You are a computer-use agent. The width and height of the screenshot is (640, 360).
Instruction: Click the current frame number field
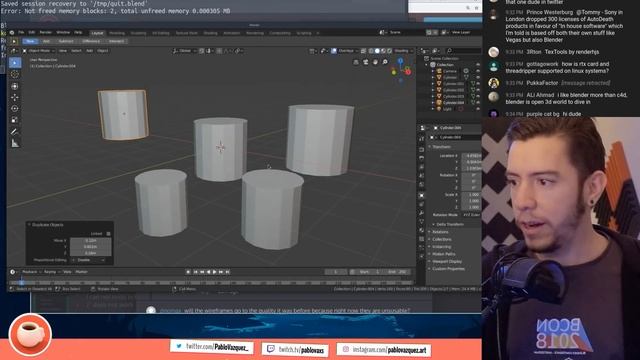(x=336, y=272)
